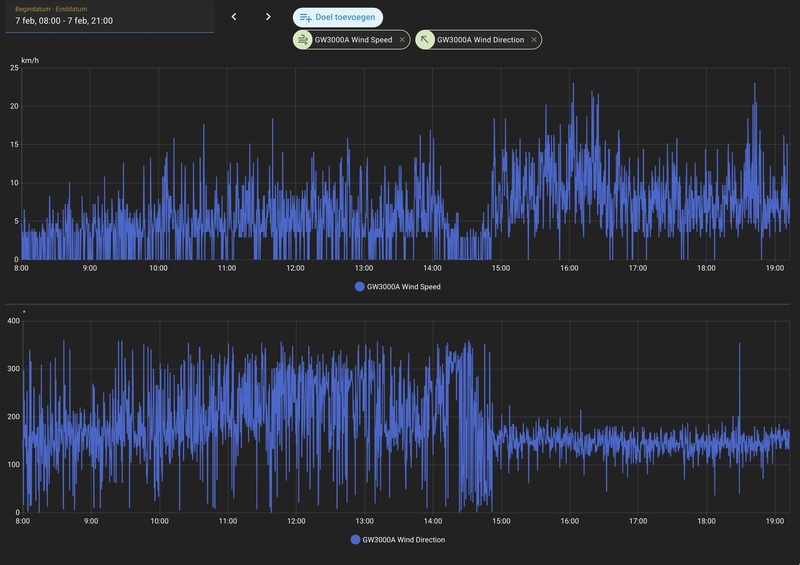Select the GW3000A Wind Direction chip label
Screen dimensions: 800x565
pos(480,40)
